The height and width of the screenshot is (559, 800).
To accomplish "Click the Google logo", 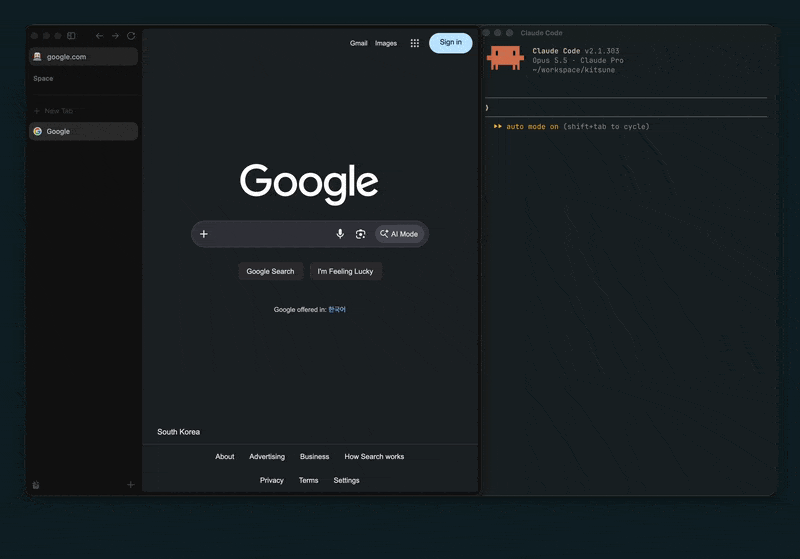I will tap(309, 184).
